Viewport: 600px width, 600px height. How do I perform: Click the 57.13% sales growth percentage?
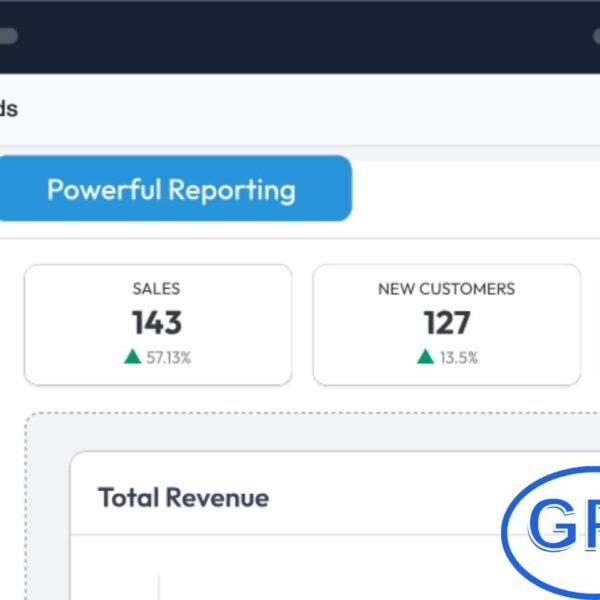coord(168,357)
